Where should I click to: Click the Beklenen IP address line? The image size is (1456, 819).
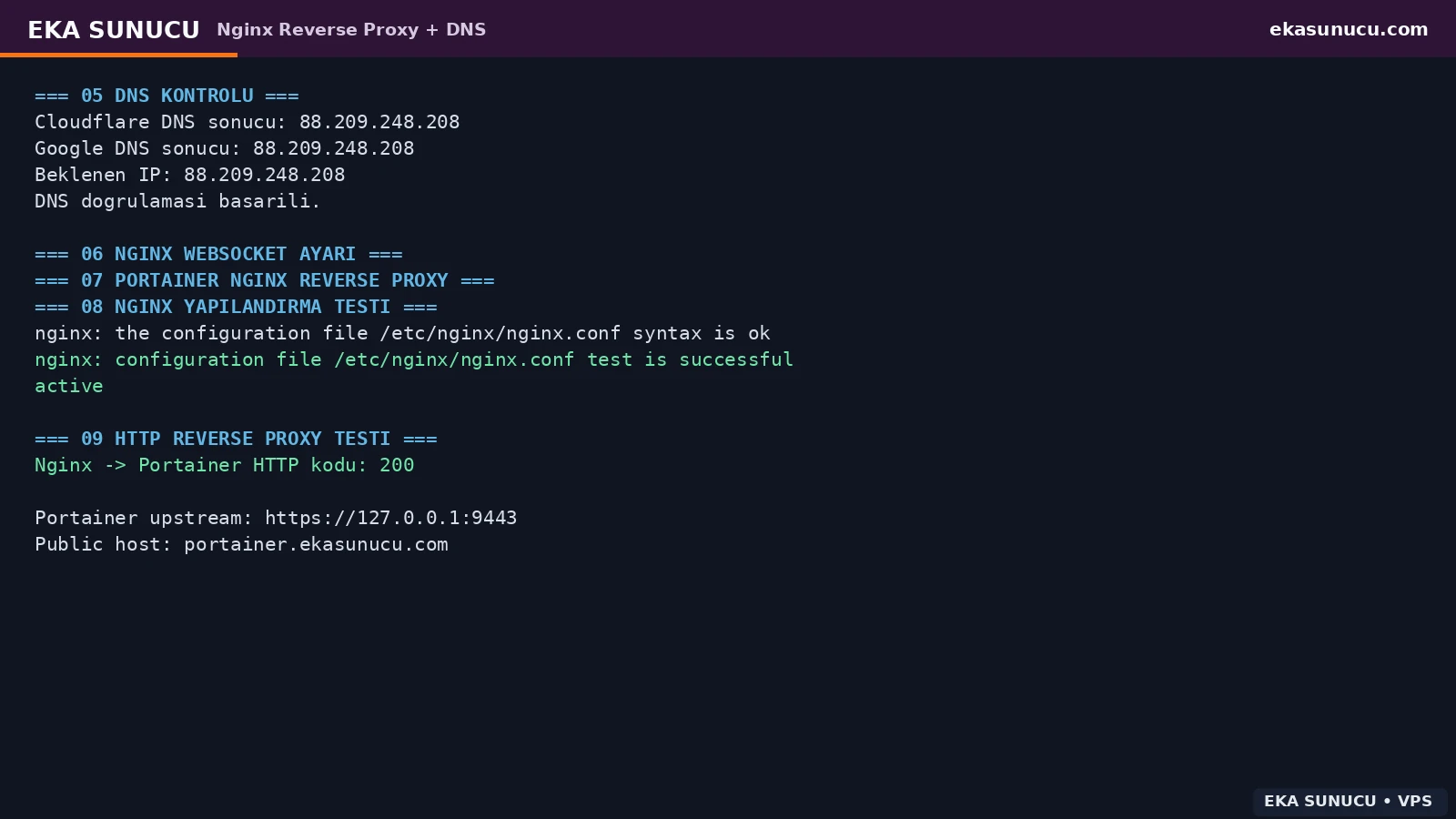[190, 175]
